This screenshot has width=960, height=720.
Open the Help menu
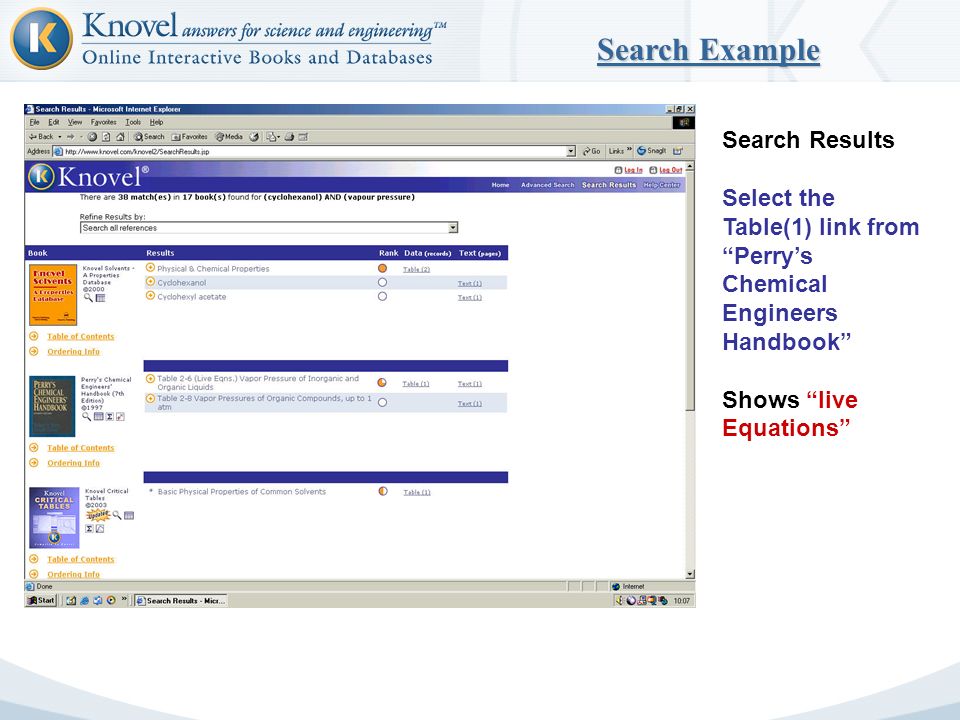tap(157, 122)
